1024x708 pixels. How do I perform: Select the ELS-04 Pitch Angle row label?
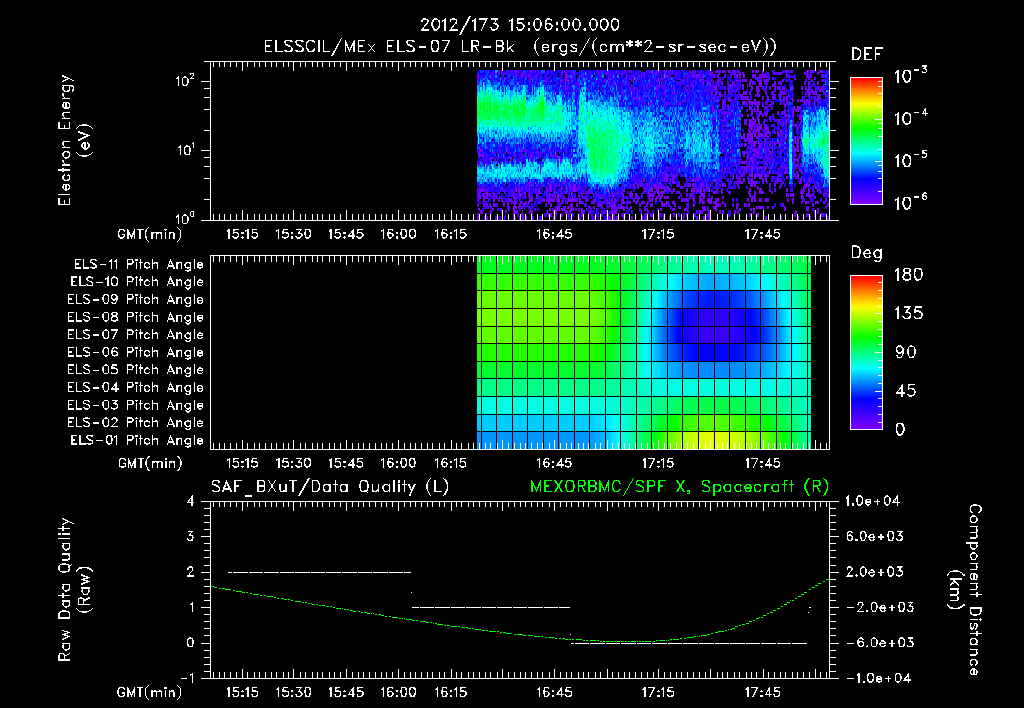click(135, 387)
